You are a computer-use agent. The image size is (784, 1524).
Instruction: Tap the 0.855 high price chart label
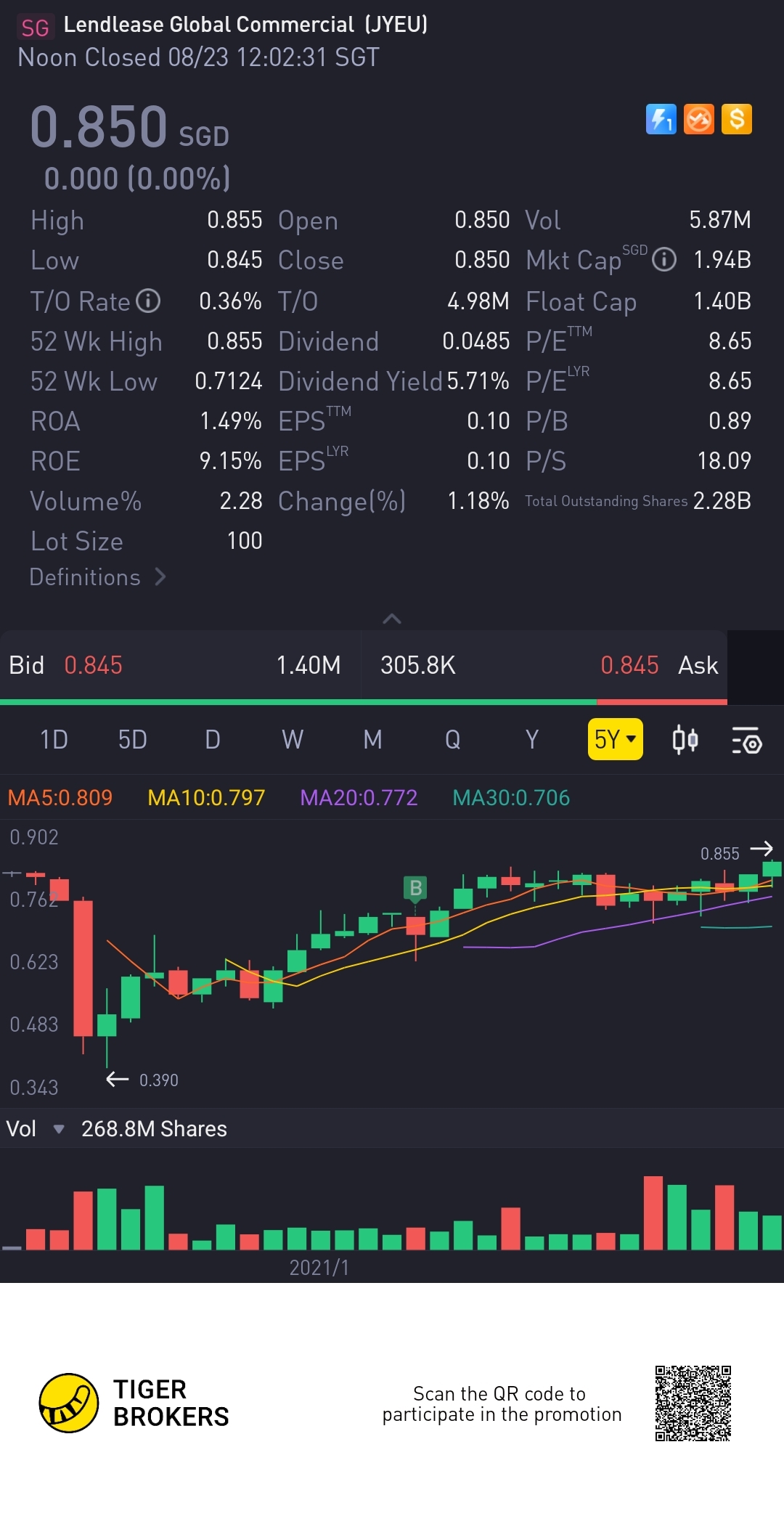(x=719, y=854)
